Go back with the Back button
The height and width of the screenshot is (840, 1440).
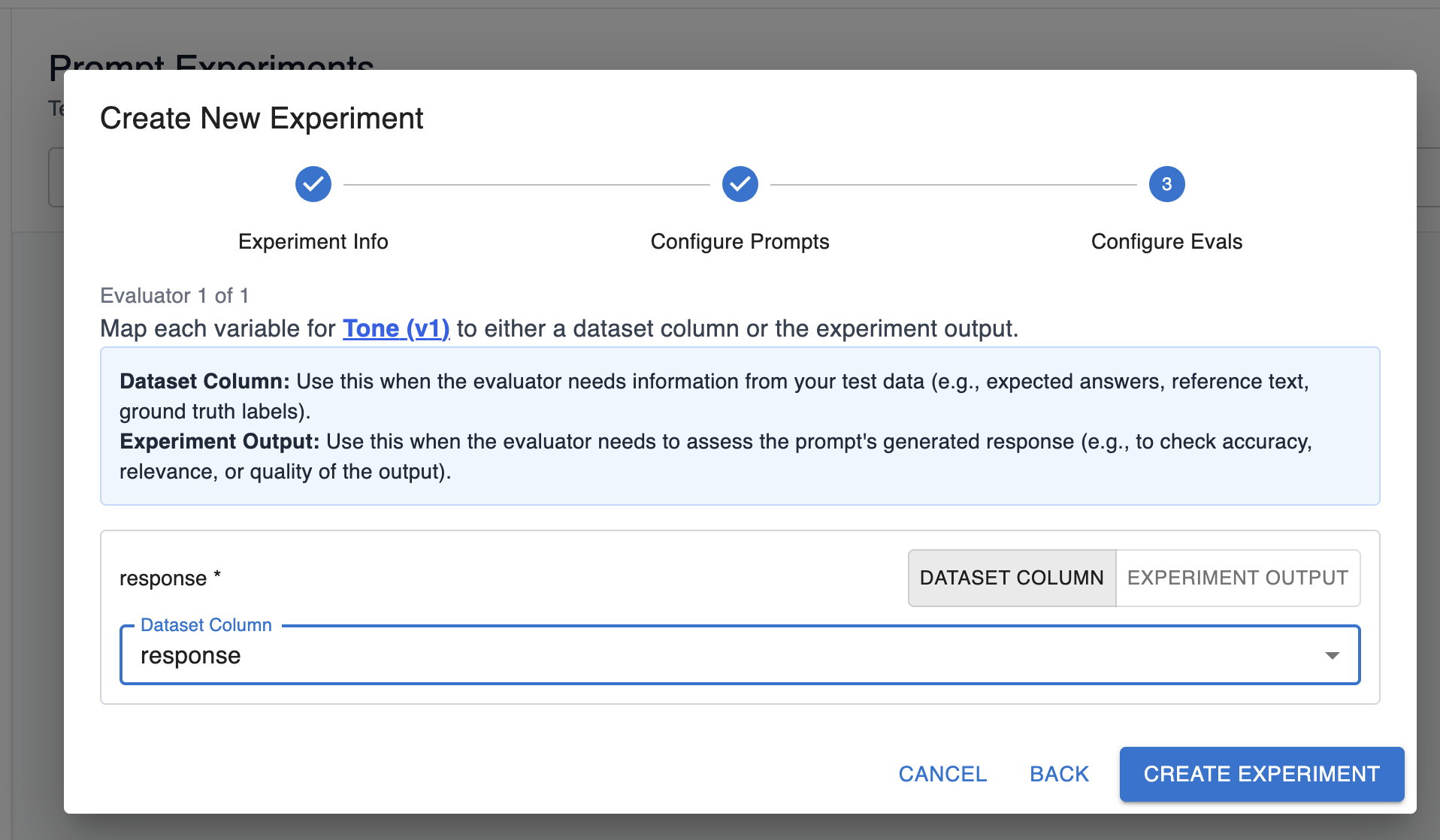(1059, 774)
